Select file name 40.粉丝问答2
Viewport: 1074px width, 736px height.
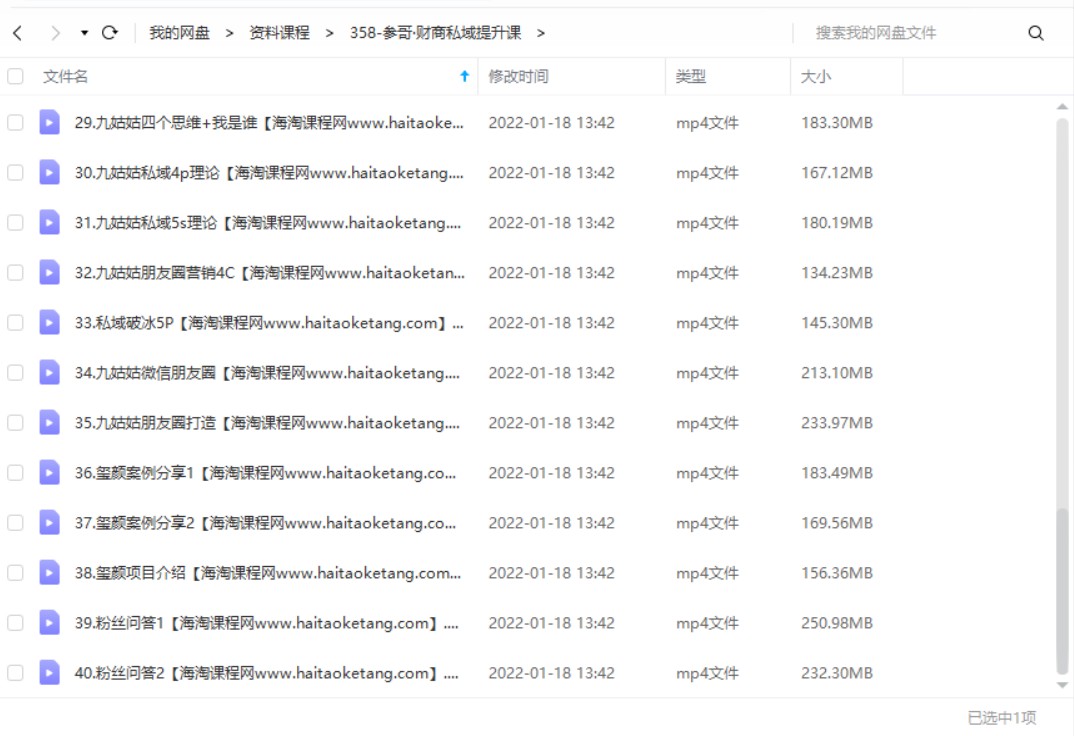[x=266, y=672]
